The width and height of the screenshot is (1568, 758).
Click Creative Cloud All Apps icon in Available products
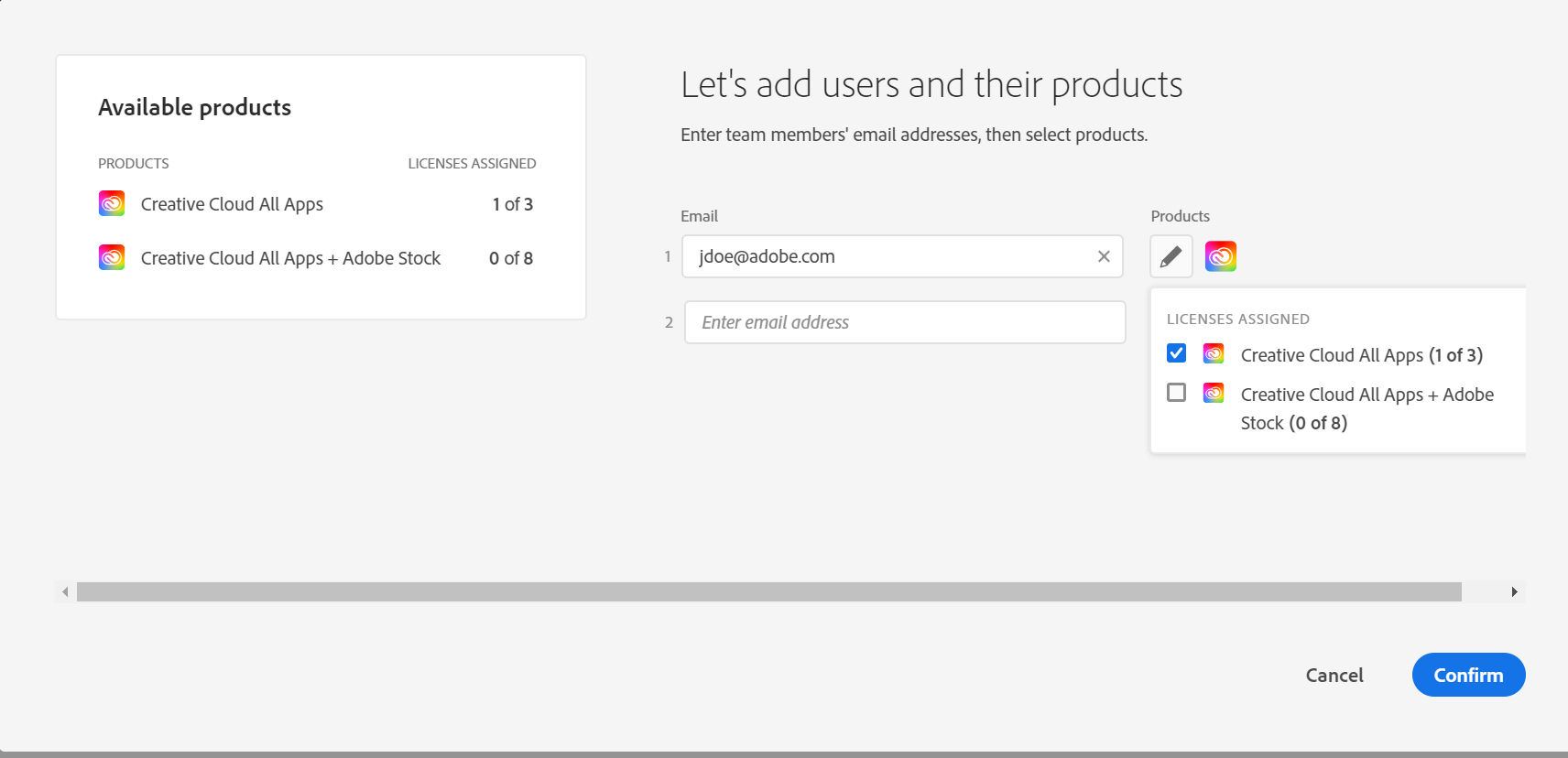point(112,203)
